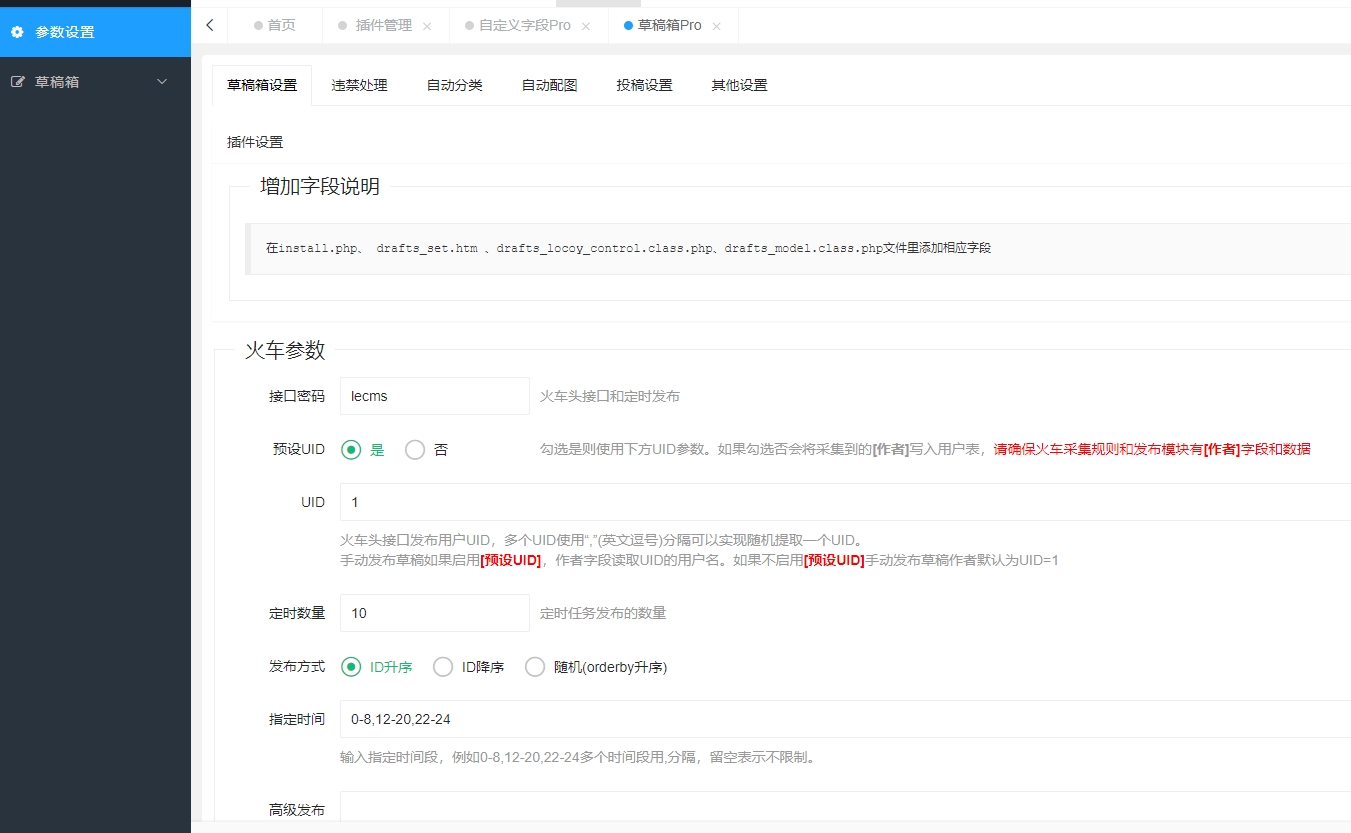Screen dimensions: 1351x833
Task: Click the 增加字段说明 section title
Action: pyautogui.click(x=320, y=186)
